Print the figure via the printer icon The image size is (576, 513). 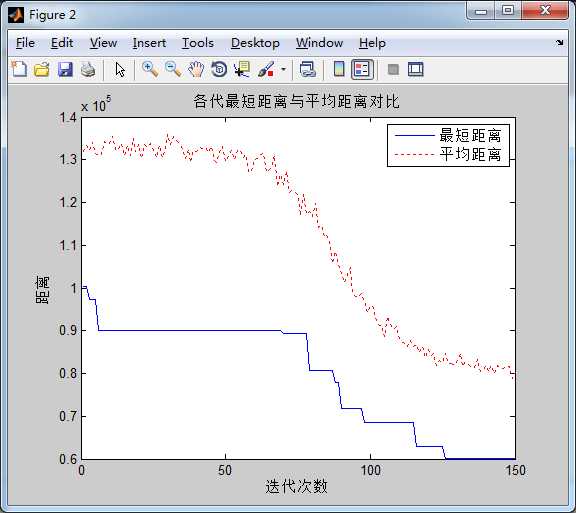[88, 69]
